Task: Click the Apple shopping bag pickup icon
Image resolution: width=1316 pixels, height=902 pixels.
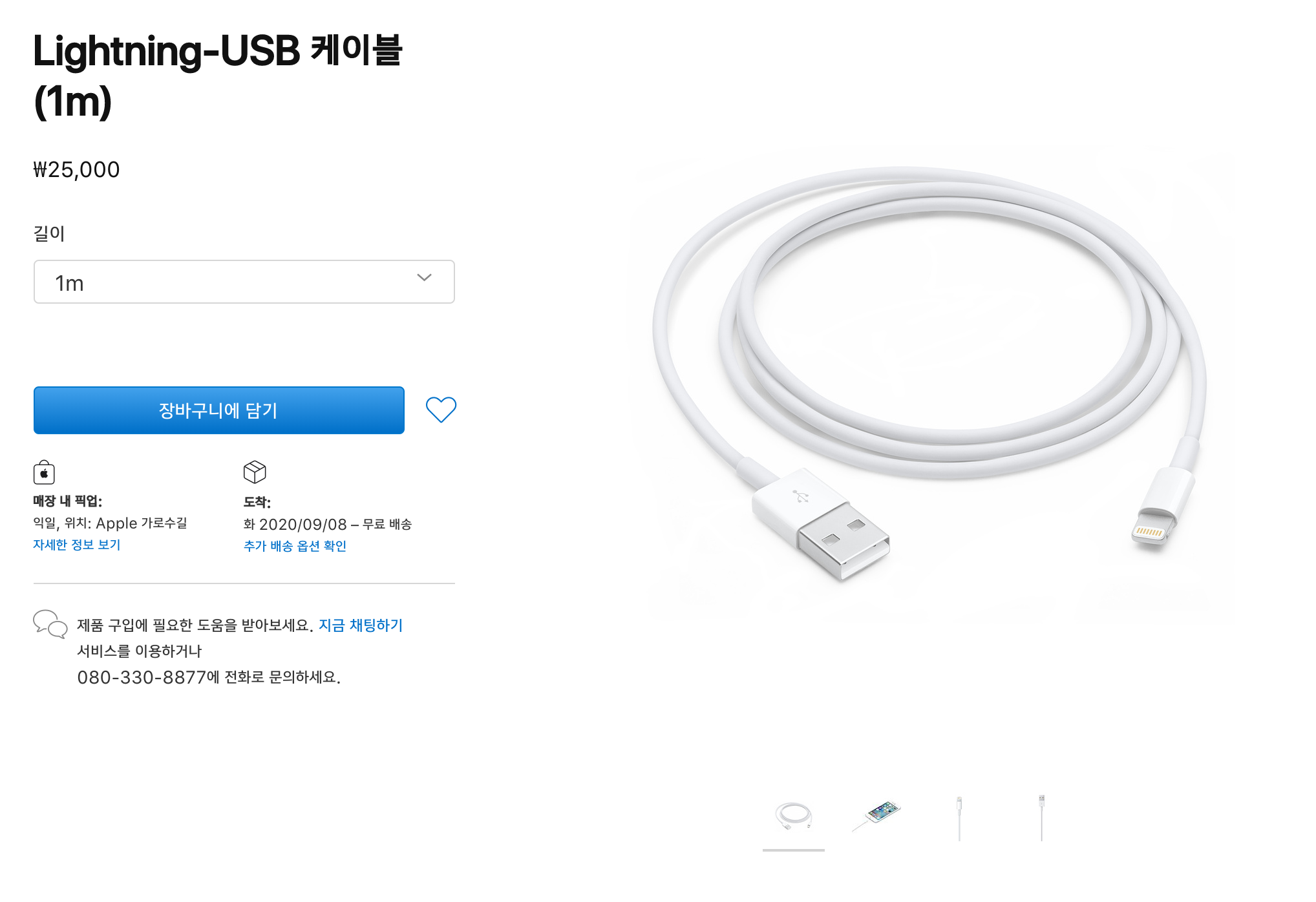Action: [44, 472]
